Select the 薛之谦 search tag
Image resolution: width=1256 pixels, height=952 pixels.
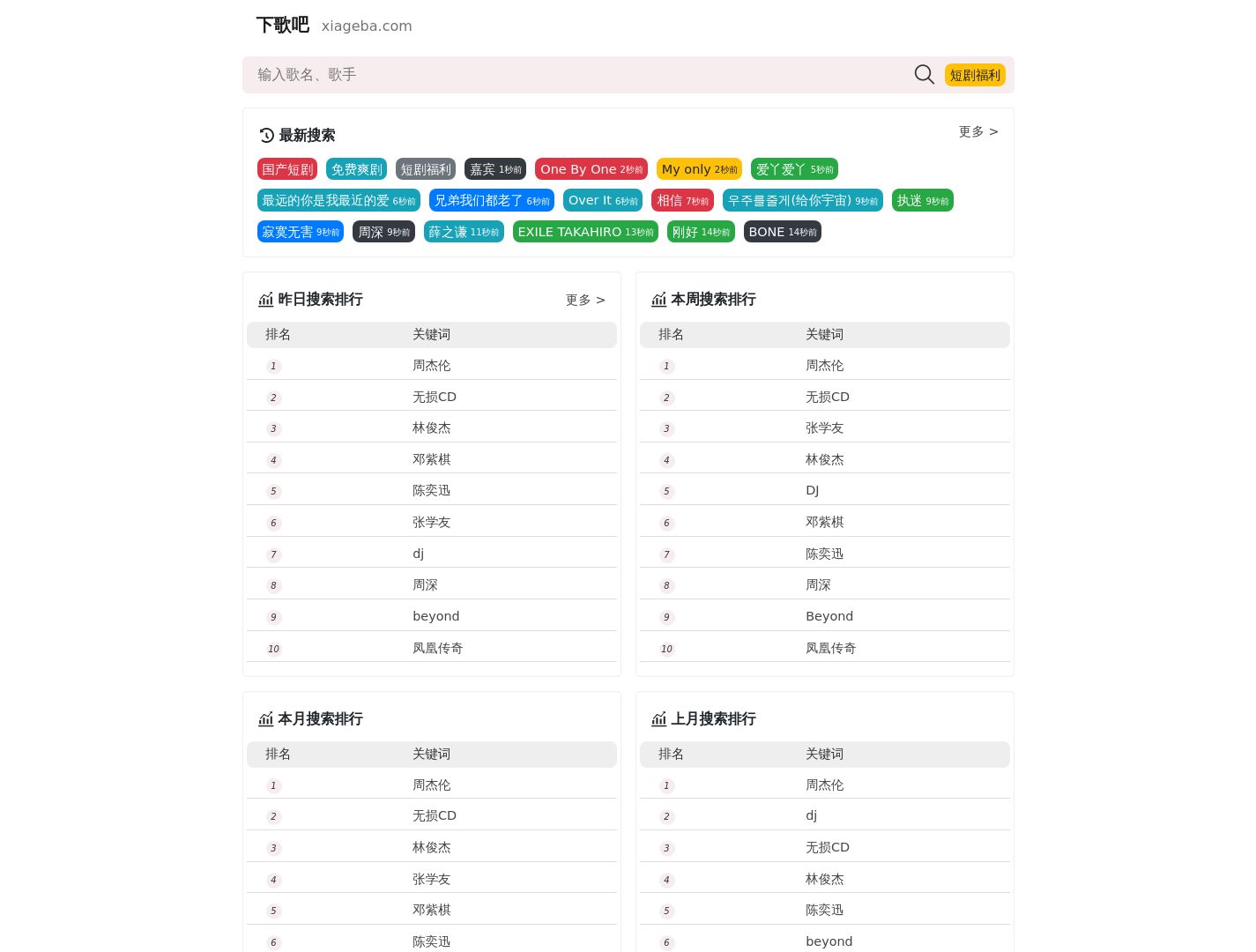coord(464,232)
